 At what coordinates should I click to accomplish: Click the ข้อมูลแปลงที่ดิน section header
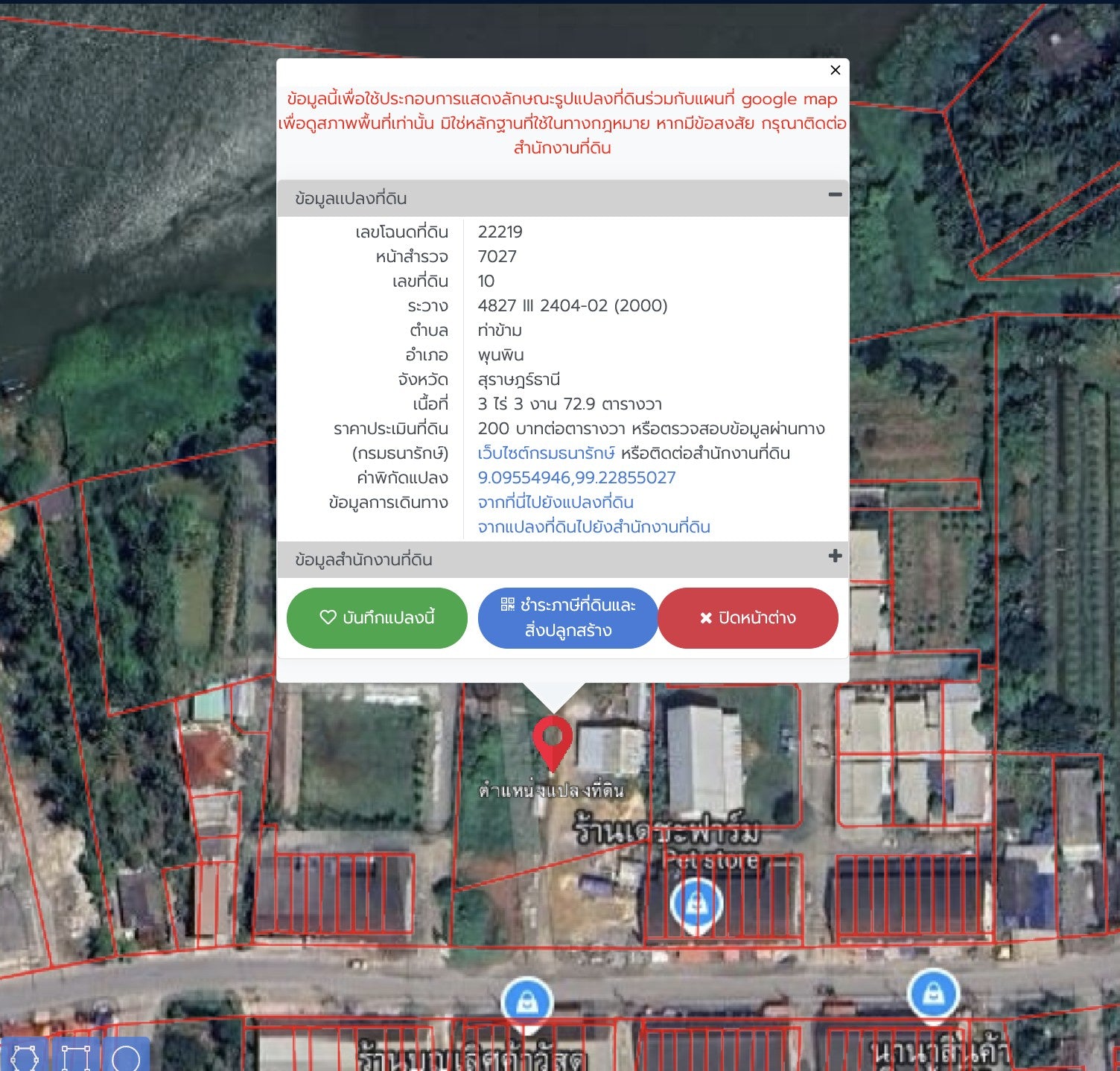(350, 199)
